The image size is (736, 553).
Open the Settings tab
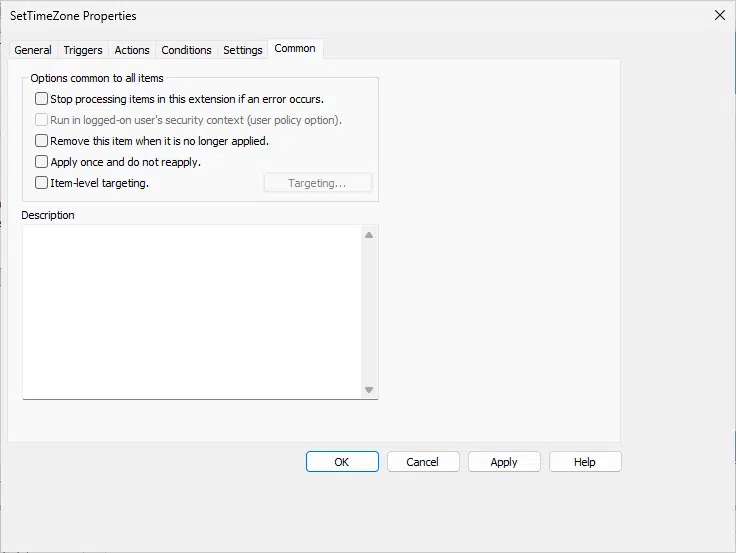pyautogui.click(x=243, y=50)
